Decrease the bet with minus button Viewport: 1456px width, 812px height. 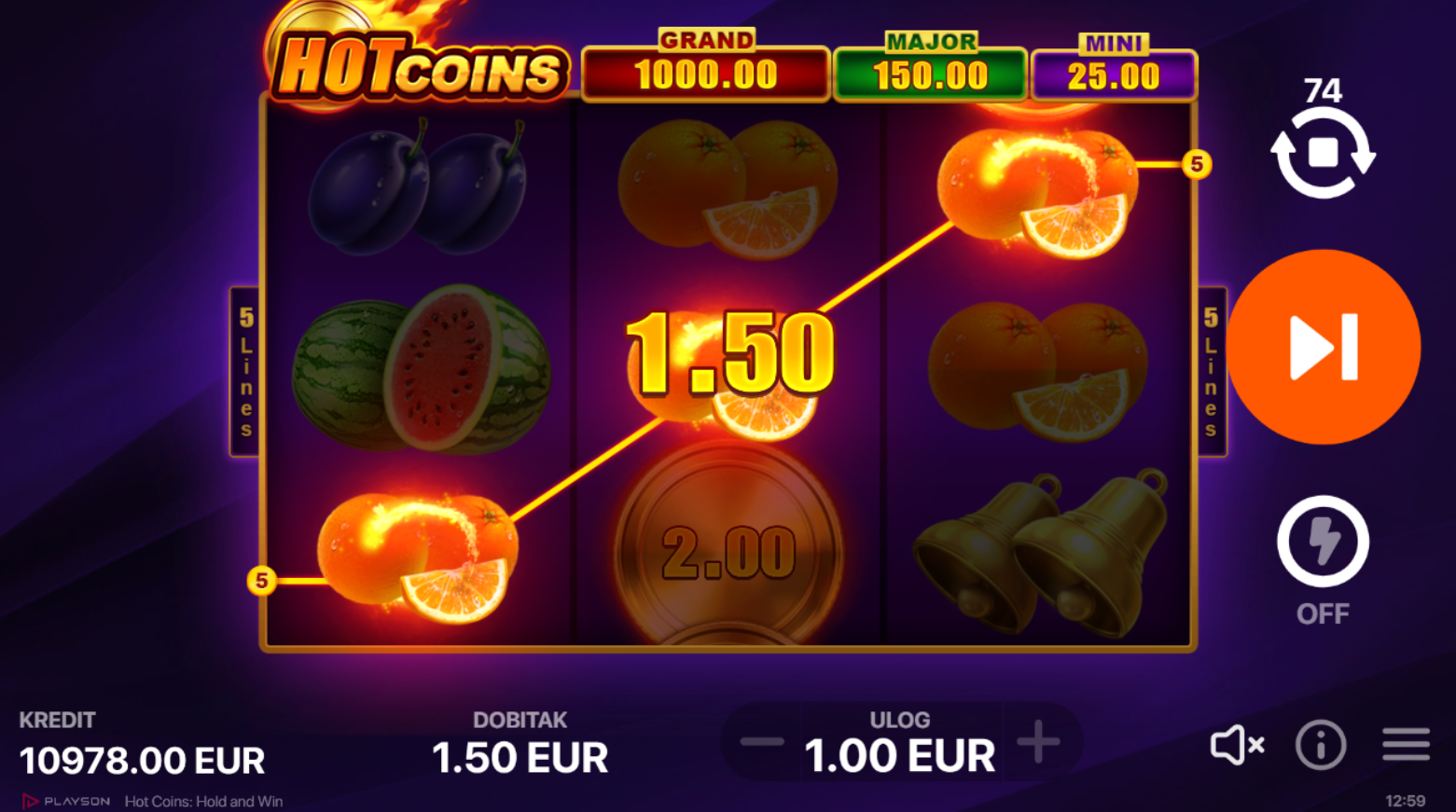coord(762,742)
